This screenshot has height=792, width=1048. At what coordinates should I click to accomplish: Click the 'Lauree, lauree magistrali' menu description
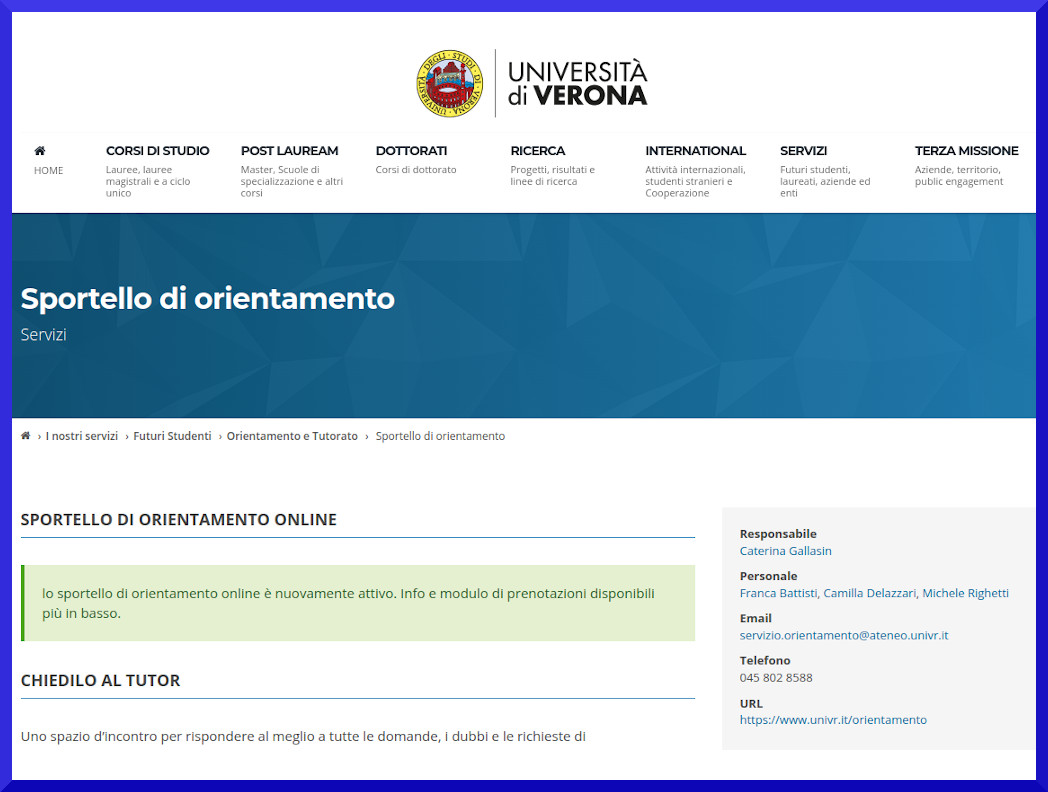tap(148, 181)
